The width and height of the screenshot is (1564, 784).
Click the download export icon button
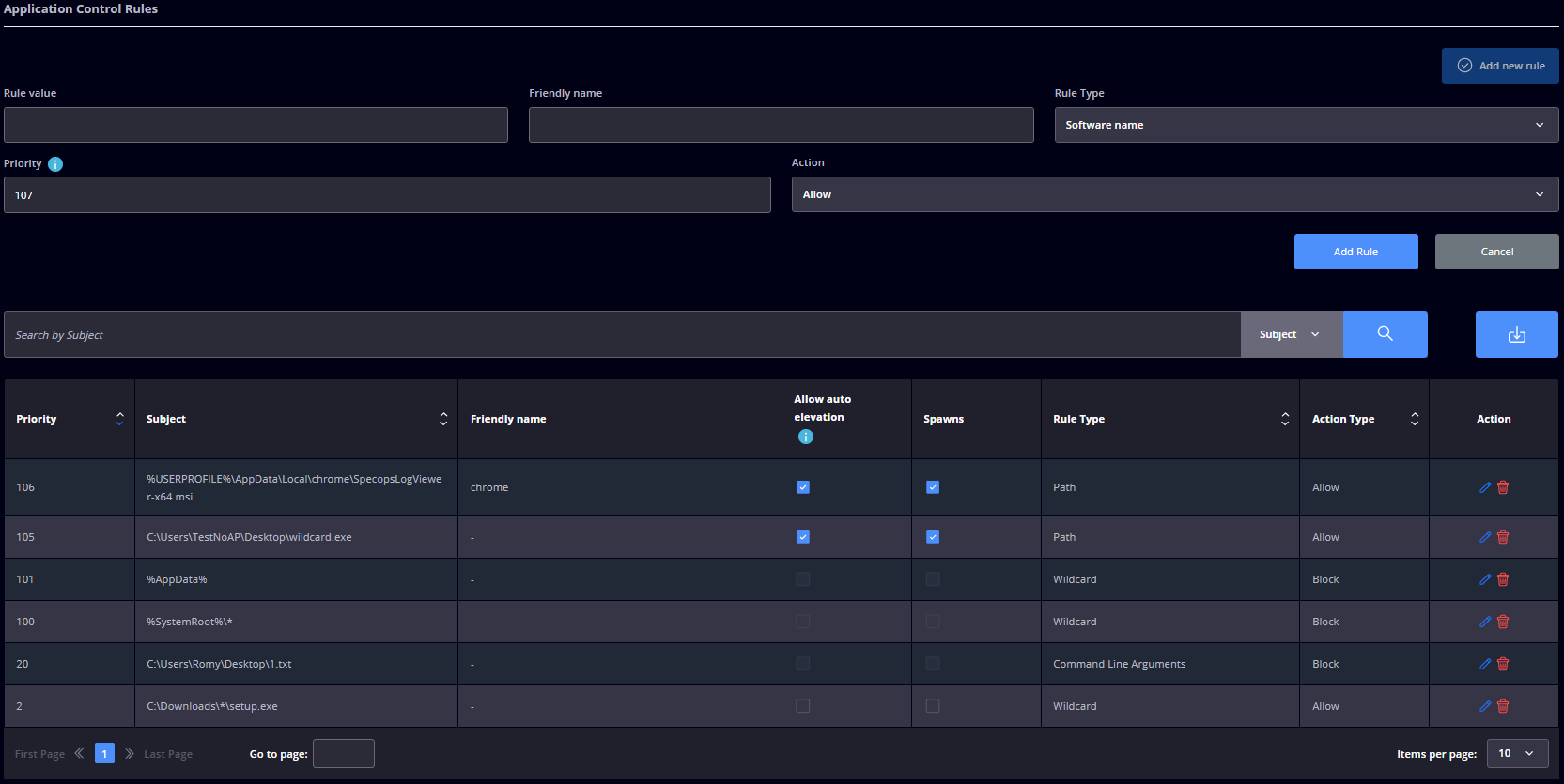[x=1516, y=334]
